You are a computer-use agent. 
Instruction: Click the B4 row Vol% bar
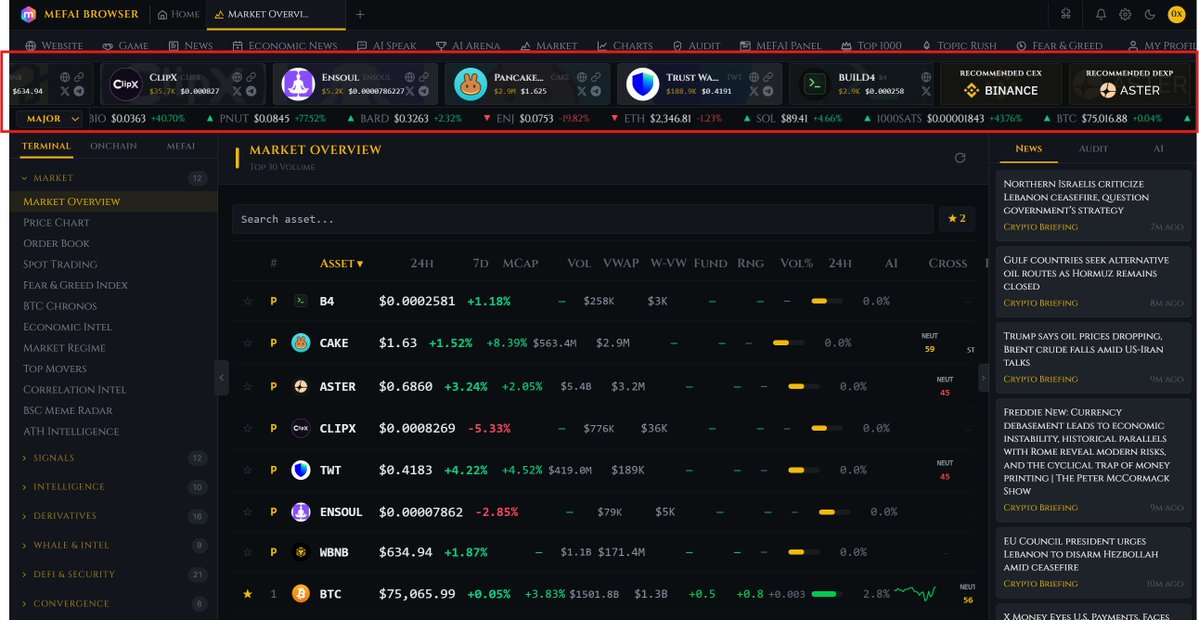826,301
